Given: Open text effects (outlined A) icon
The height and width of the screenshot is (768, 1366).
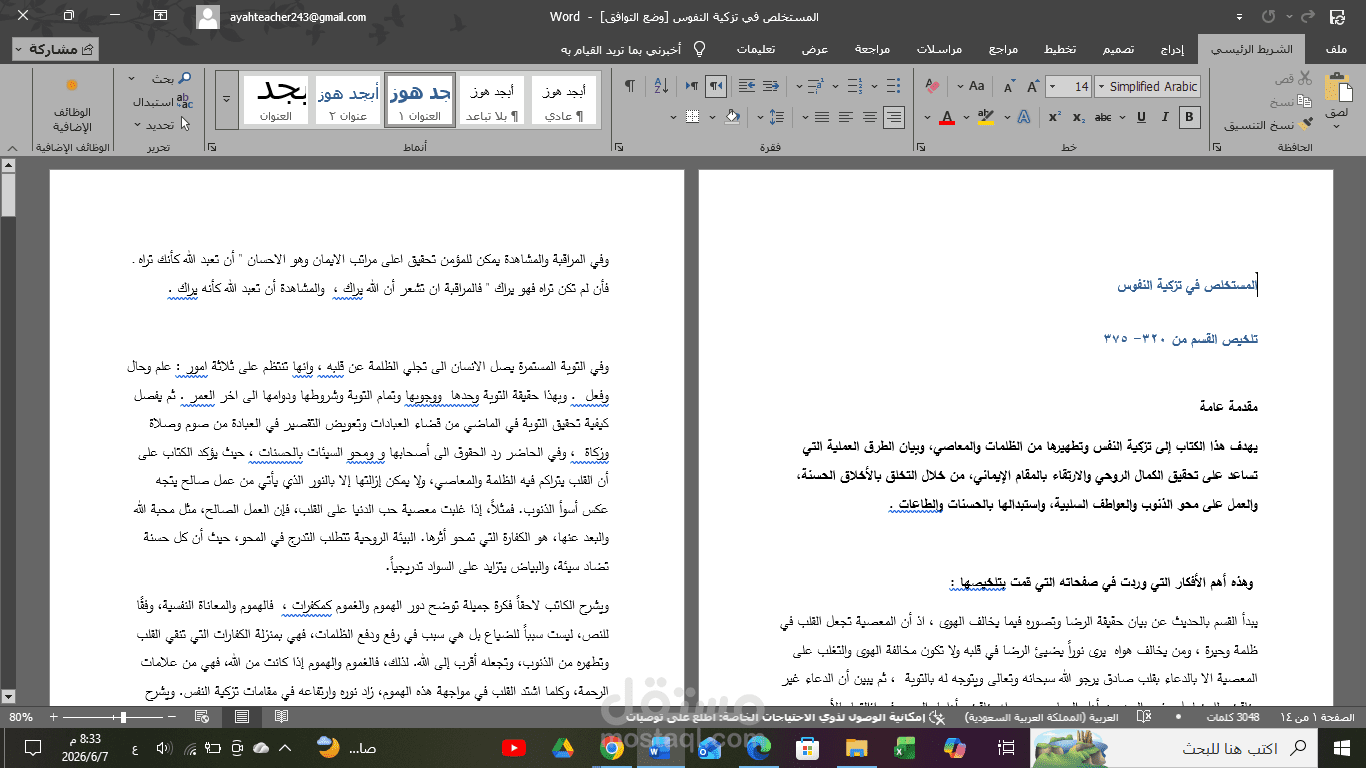Looking at the screenshot, I should [1024, 117].
